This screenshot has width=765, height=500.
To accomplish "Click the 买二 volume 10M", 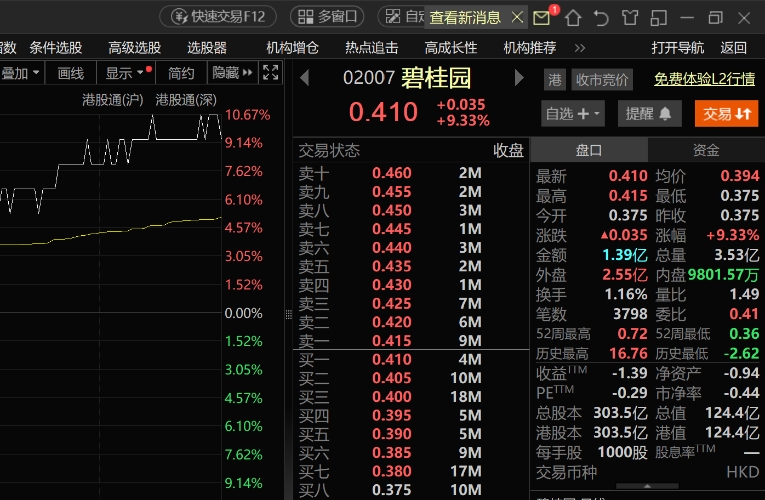I will [x=466, y=378].
